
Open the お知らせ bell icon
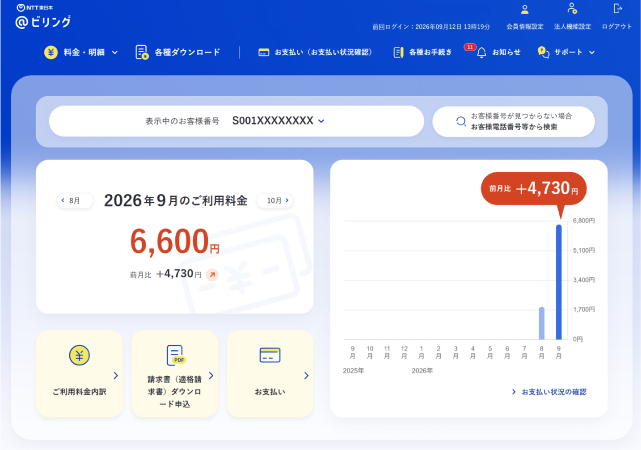(x=482, y=52)
